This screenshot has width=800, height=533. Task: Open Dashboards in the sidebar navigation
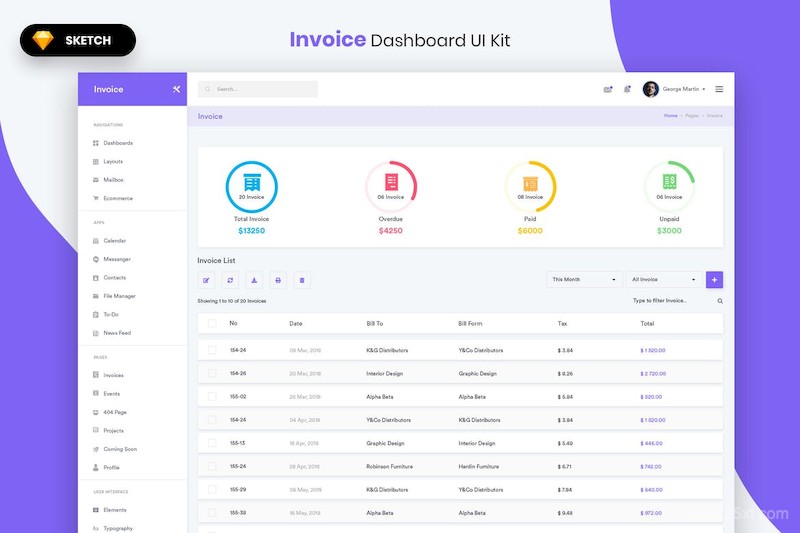[x=118, y=143]
